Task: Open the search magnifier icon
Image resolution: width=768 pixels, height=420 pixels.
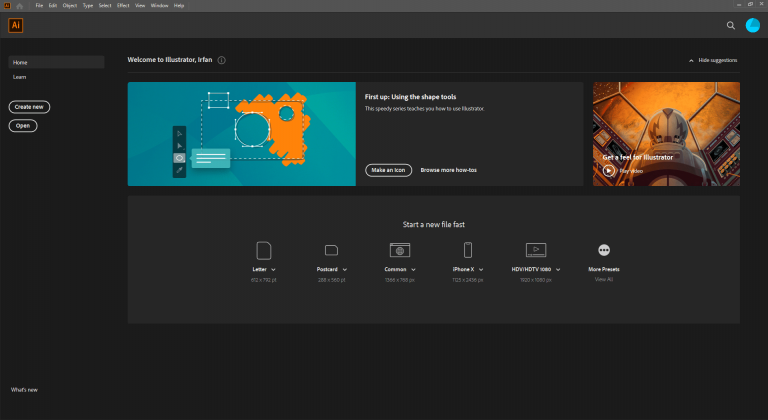Action: [x=730, y=25]
